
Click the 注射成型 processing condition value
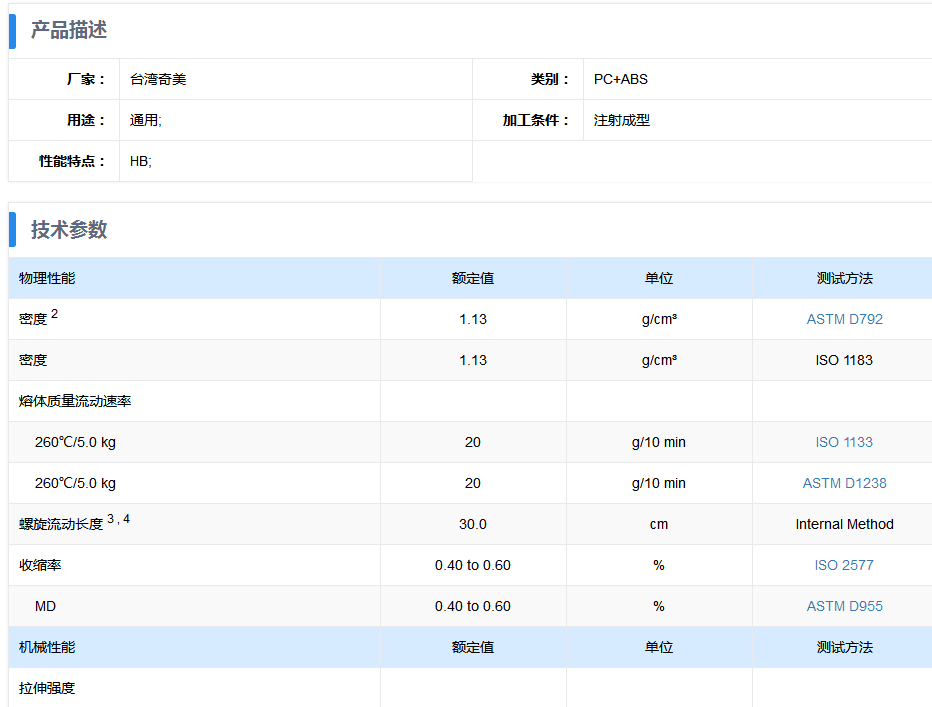(622, 120)
